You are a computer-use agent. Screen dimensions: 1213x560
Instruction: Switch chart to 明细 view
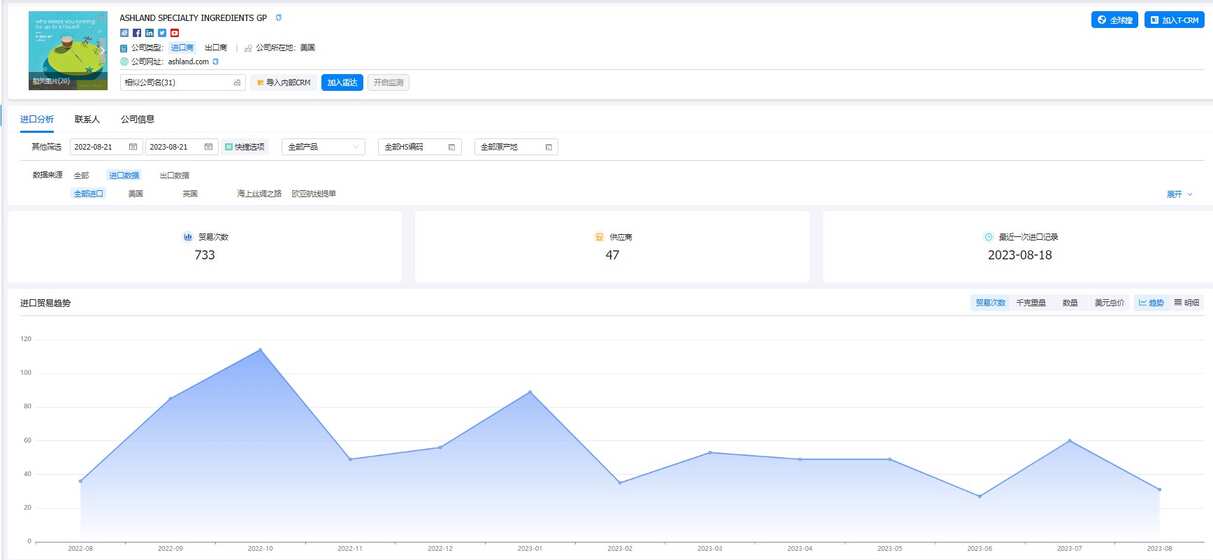1187,303
